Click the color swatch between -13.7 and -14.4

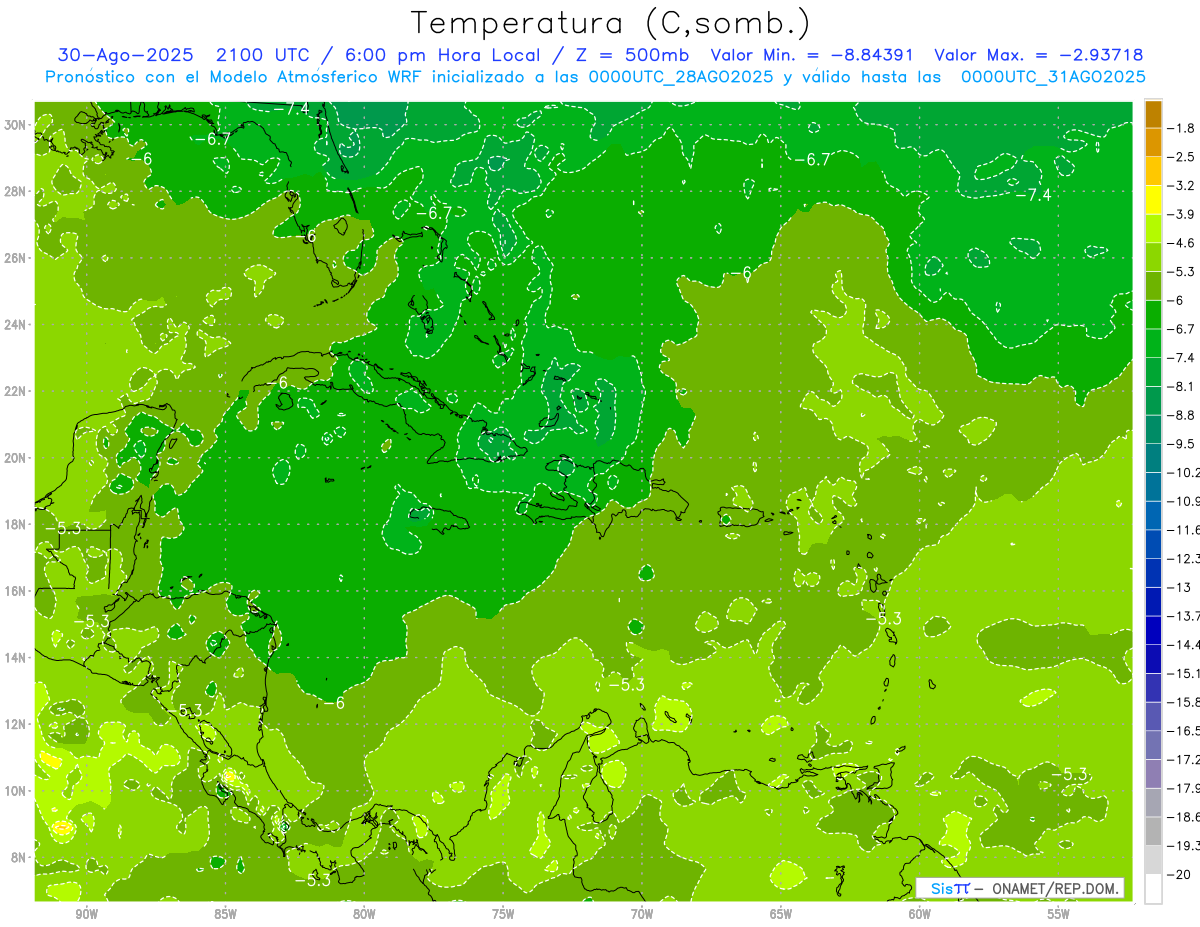(x=1153, y=630)
